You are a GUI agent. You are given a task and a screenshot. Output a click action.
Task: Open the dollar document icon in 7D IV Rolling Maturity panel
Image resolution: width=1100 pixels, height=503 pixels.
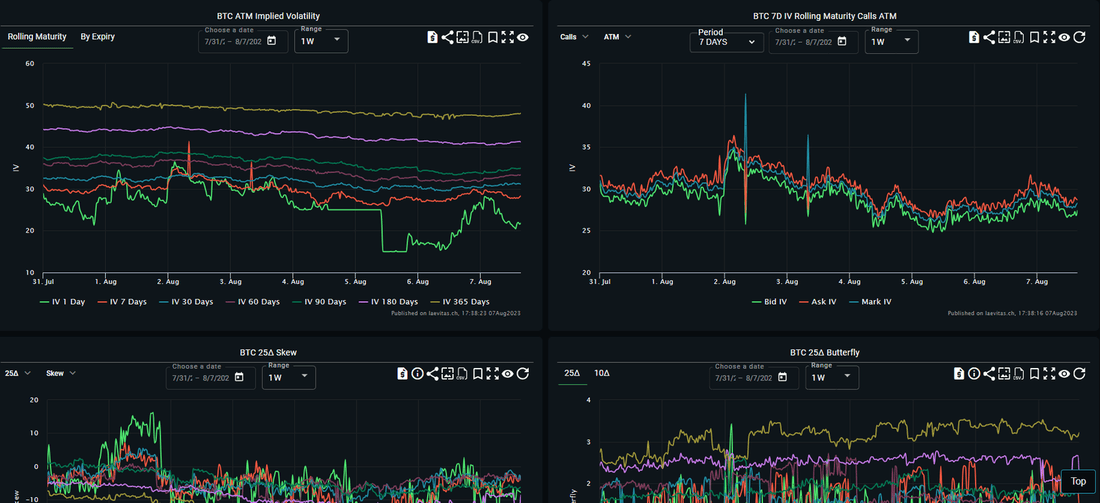click(x=974, y=37)
